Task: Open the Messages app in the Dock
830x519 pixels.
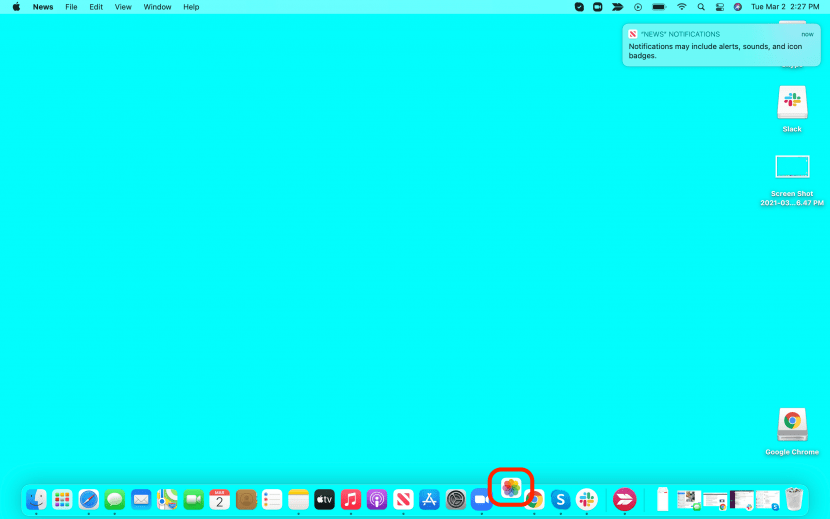Action: tap(115, 499)
